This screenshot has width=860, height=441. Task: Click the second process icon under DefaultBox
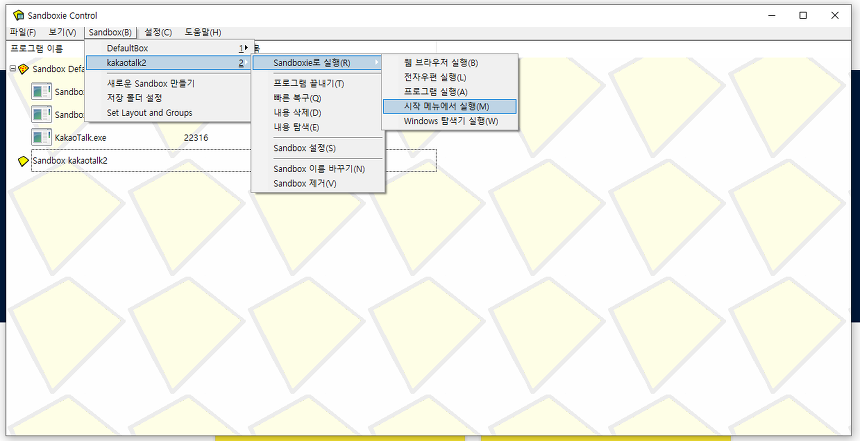tap(41, 114)
